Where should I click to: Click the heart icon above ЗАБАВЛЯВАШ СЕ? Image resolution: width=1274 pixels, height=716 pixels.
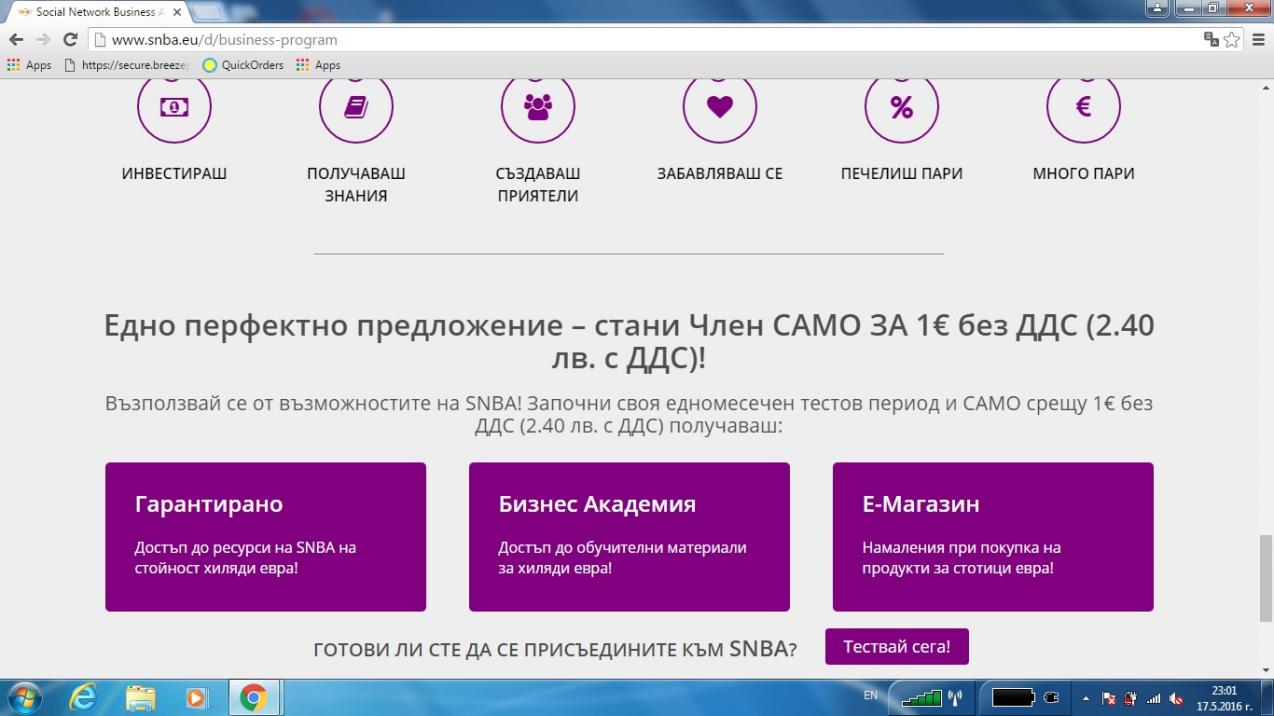point(720,107)
